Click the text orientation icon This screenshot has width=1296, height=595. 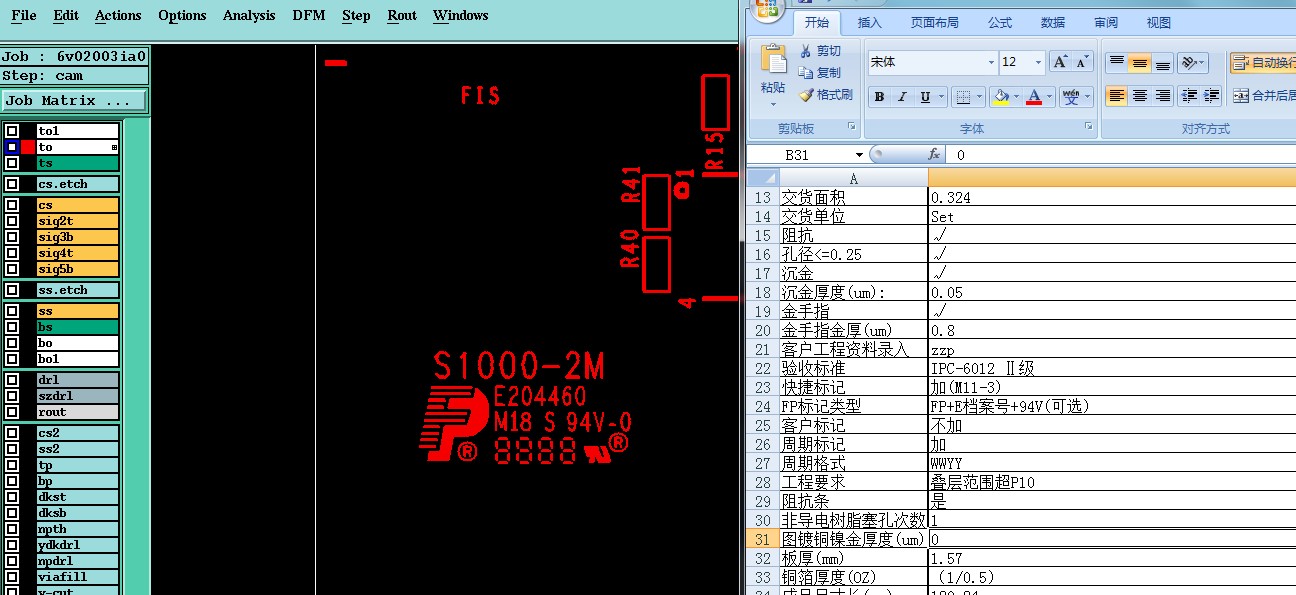pyautogui.click(x=1188, y=63)
